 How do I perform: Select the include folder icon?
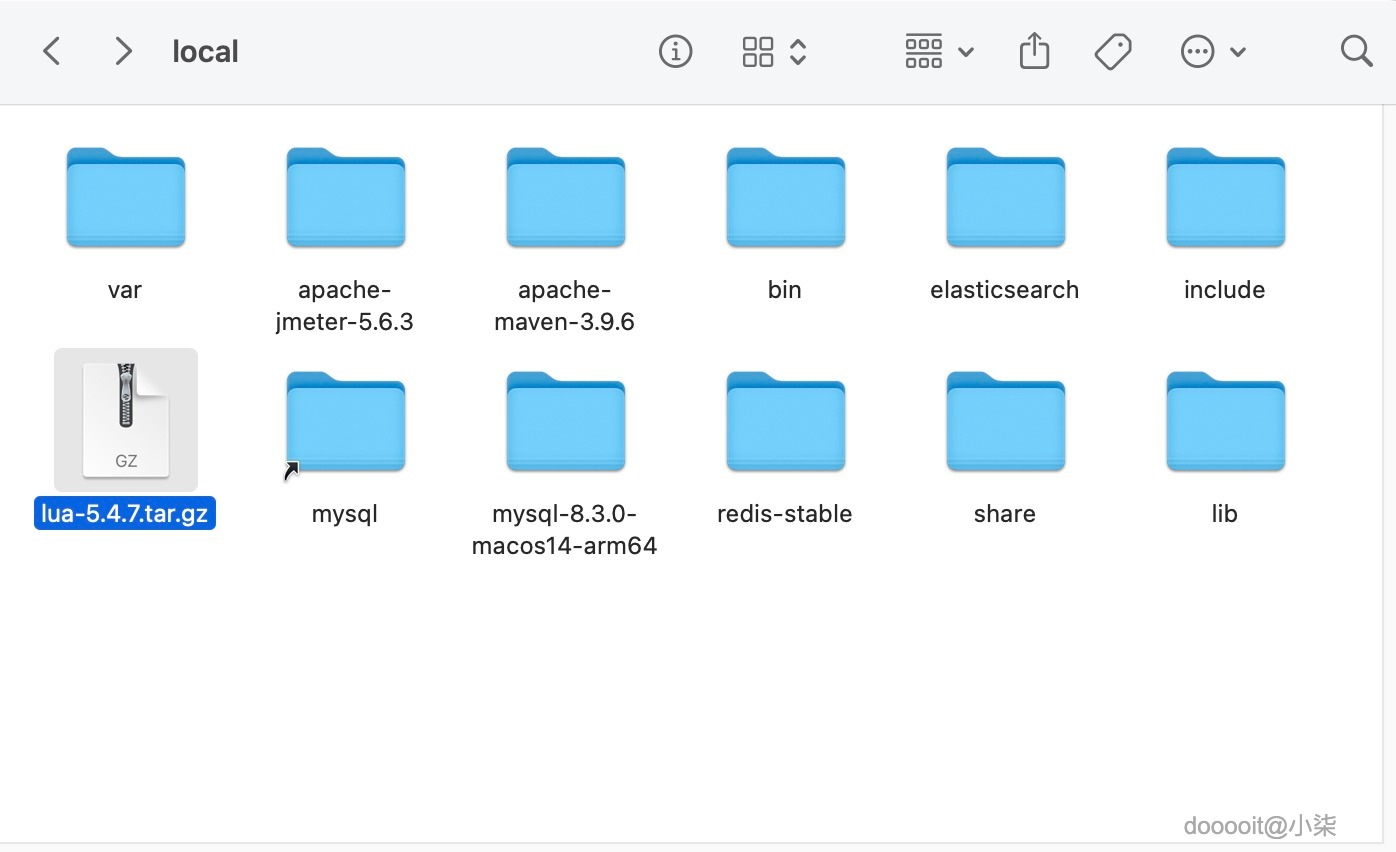pos(1226,197)
